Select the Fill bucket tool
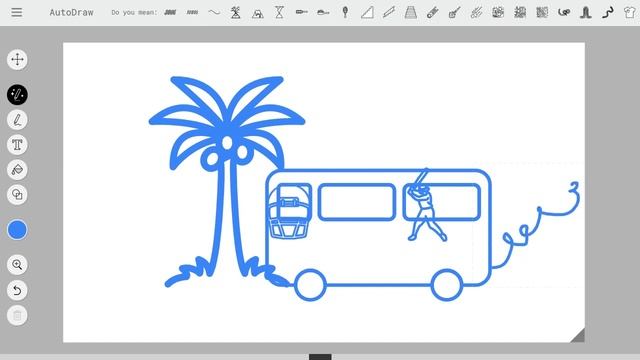The image size is (640, 360). pyautogui.click(x=17, y=170)
